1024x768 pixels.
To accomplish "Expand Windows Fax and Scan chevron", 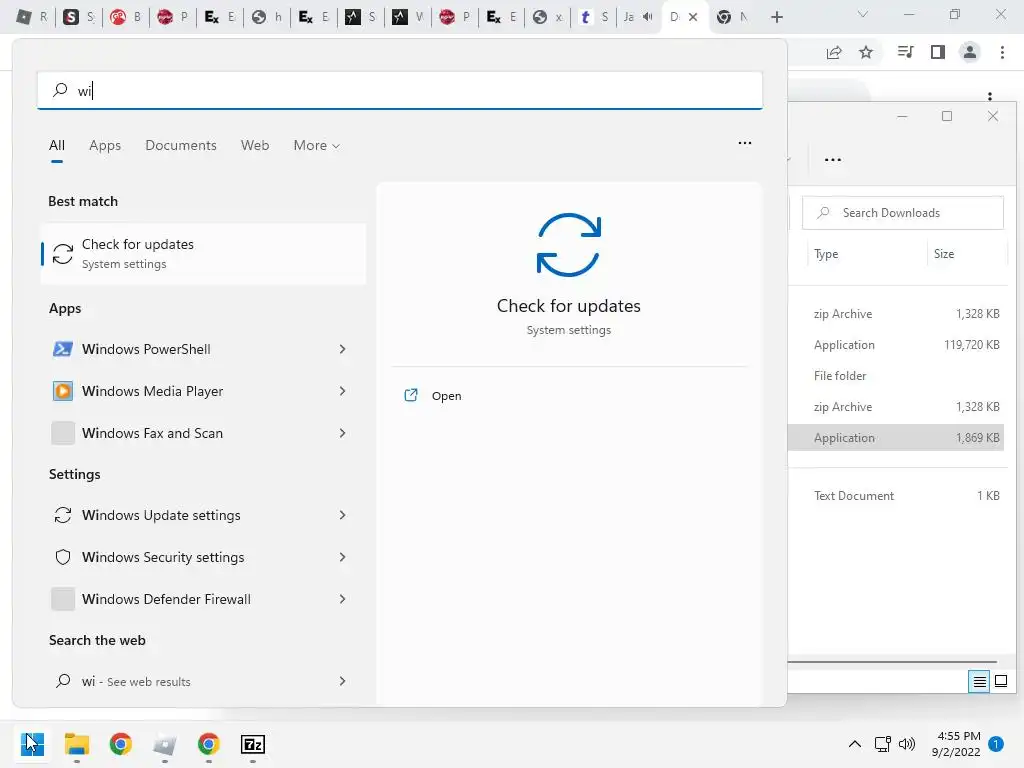I will [342, 433].
